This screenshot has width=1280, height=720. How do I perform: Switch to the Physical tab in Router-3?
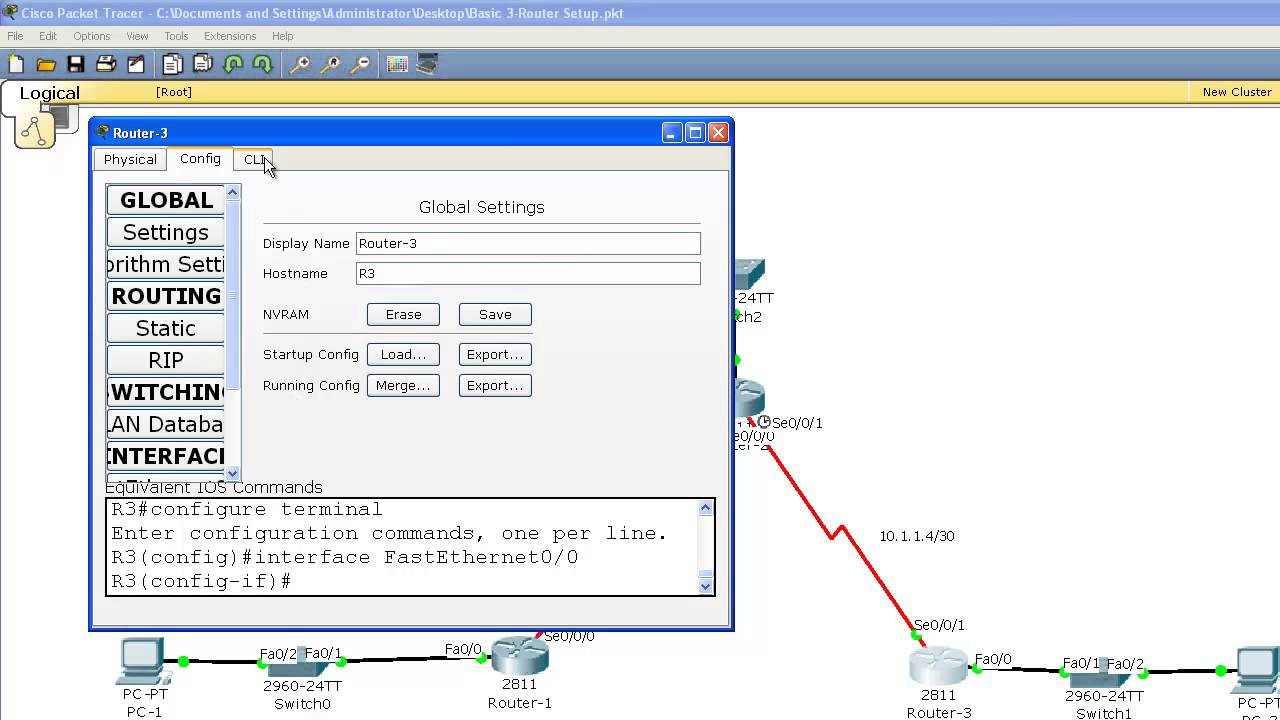click(130, 160)
